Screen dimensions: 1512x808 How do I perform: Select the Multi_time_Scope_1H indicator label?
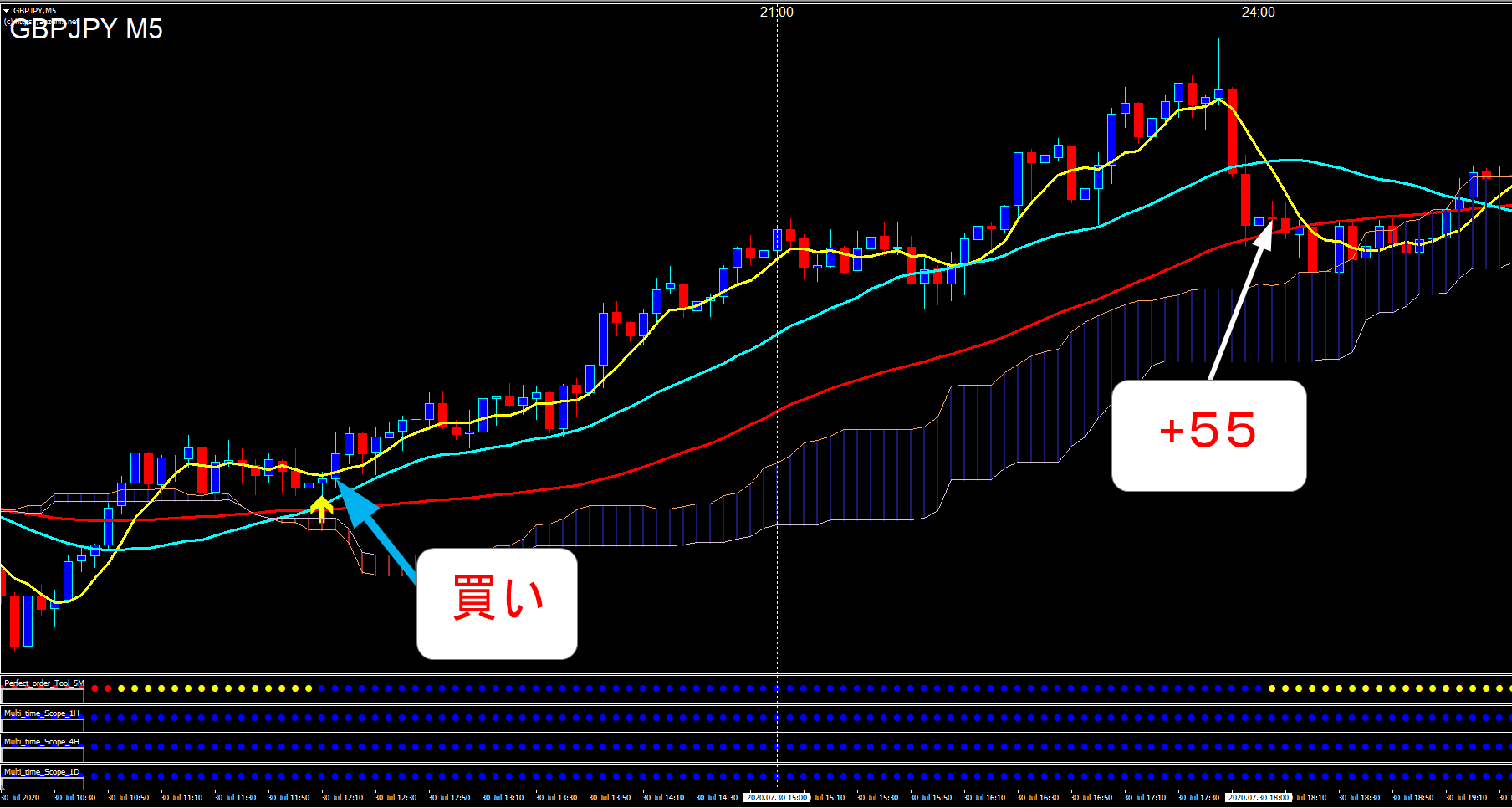click(42, 713)
